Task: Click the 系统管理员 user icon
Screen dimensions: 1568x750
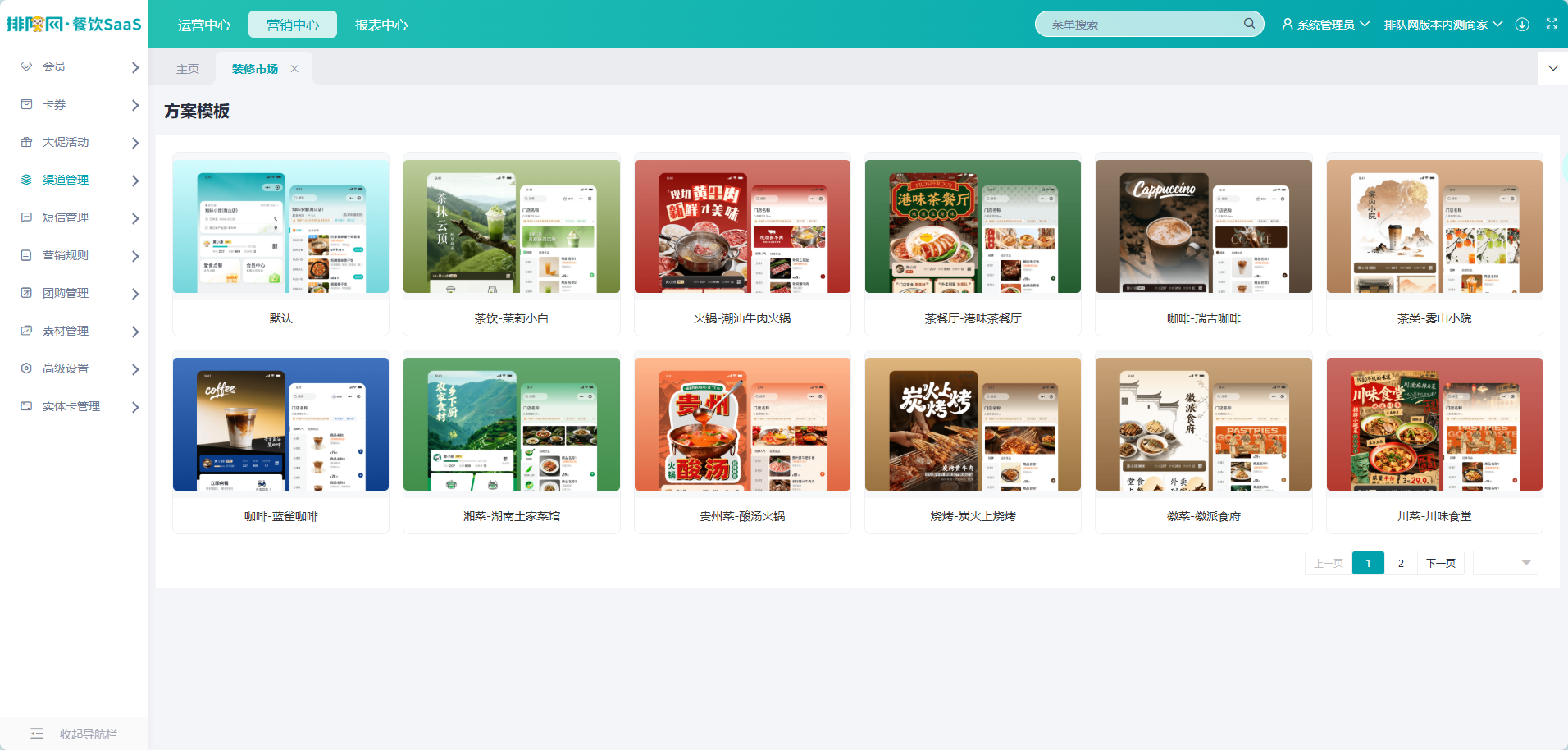Action: click(1288, 25)
